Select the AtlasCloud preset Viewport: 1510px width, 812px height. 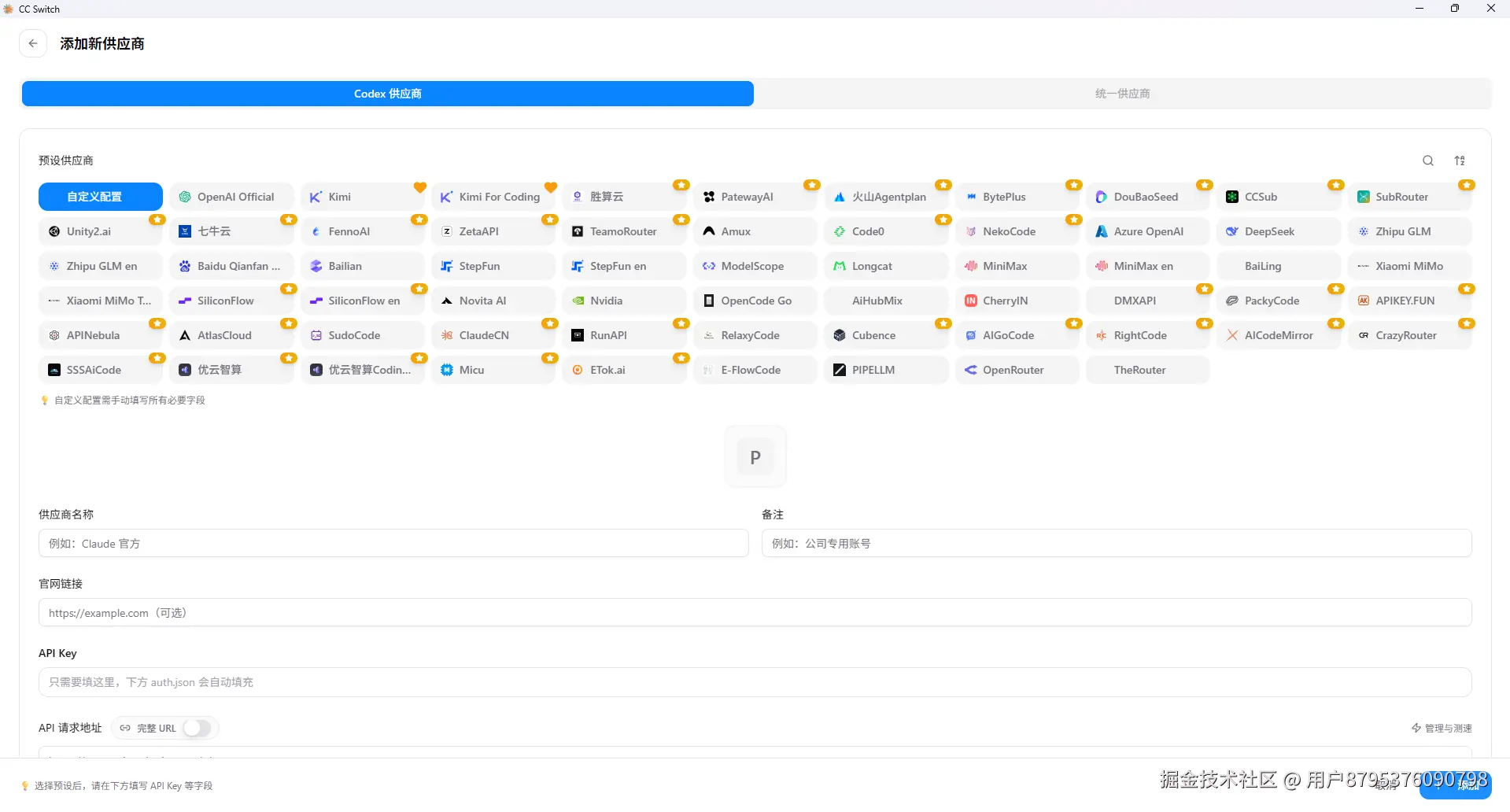point(231,335)
